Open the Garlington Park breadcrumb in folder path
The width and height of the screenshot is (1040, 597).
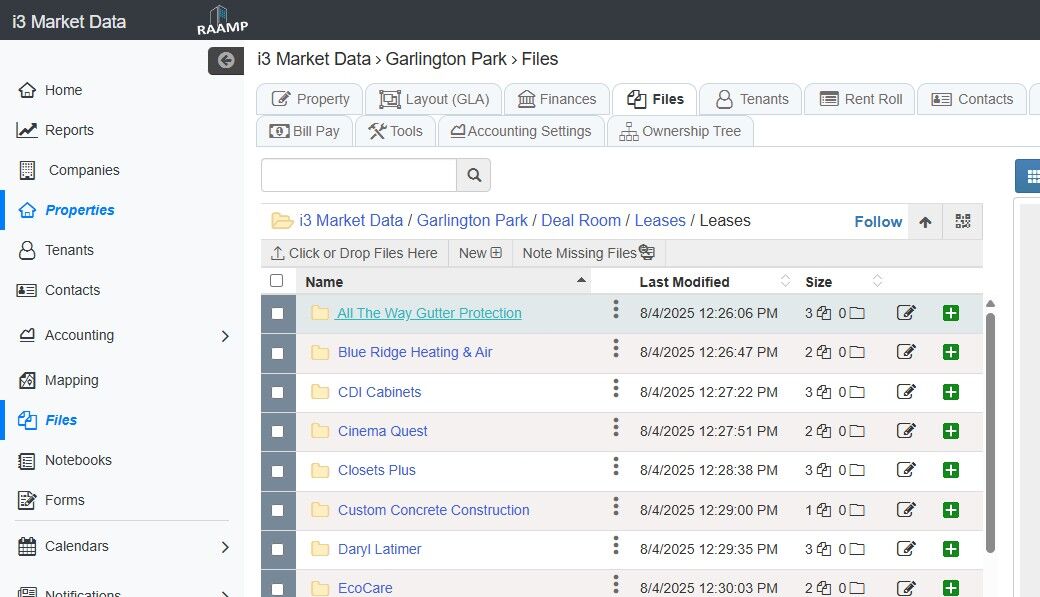472,220
